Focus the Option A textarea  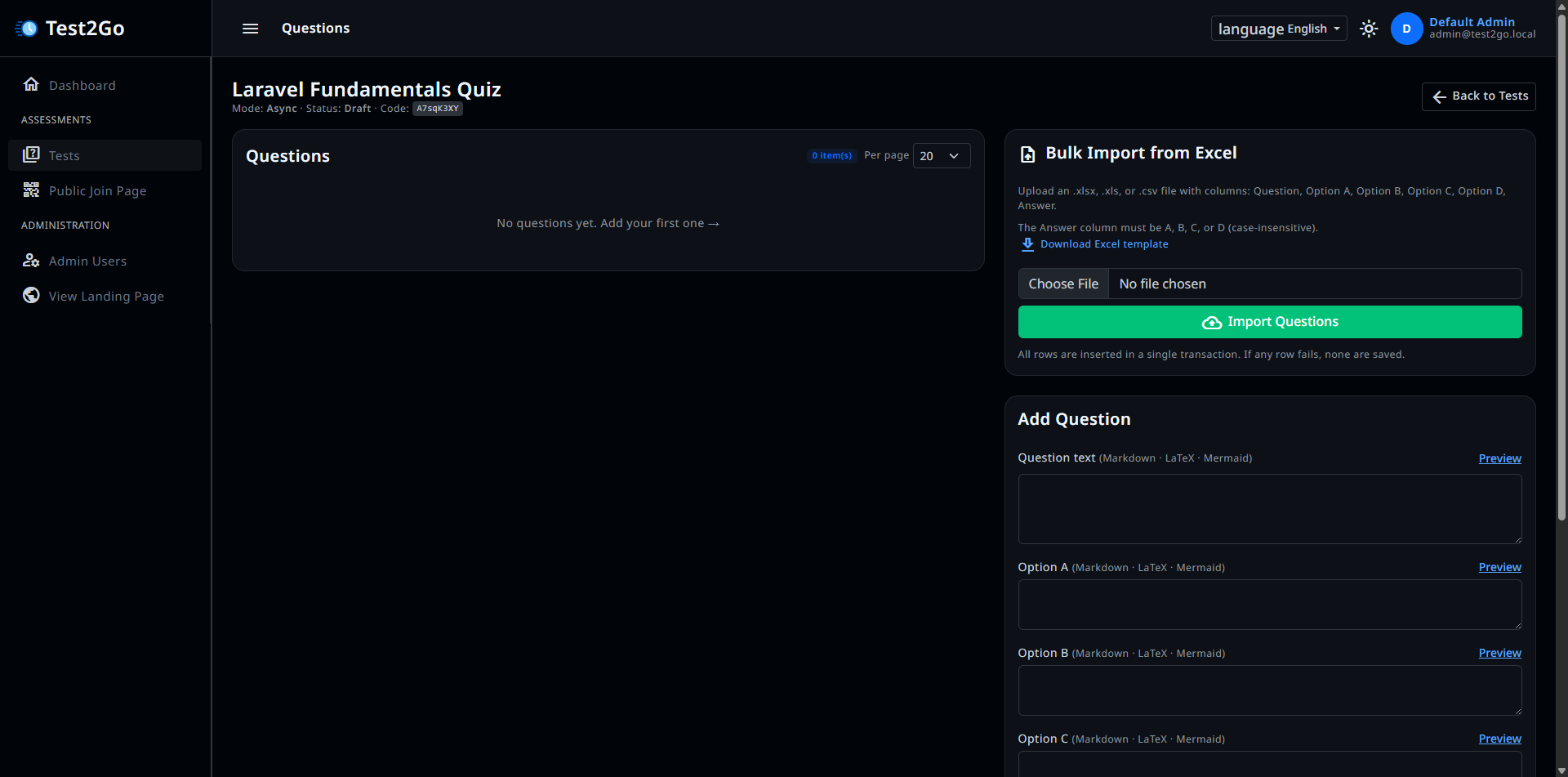coord(1270,605)
